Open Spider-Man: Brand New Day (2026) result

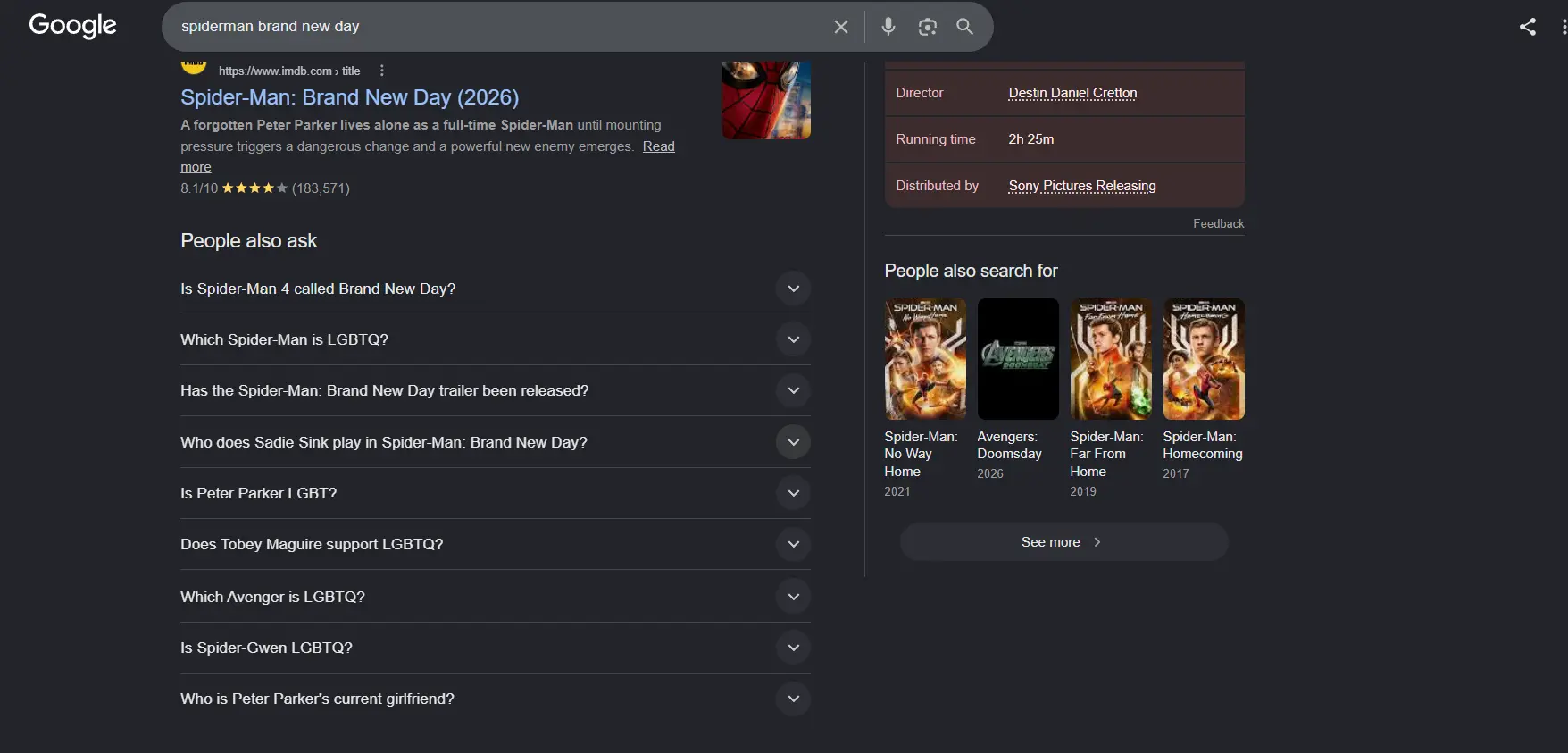pos(349,97)
